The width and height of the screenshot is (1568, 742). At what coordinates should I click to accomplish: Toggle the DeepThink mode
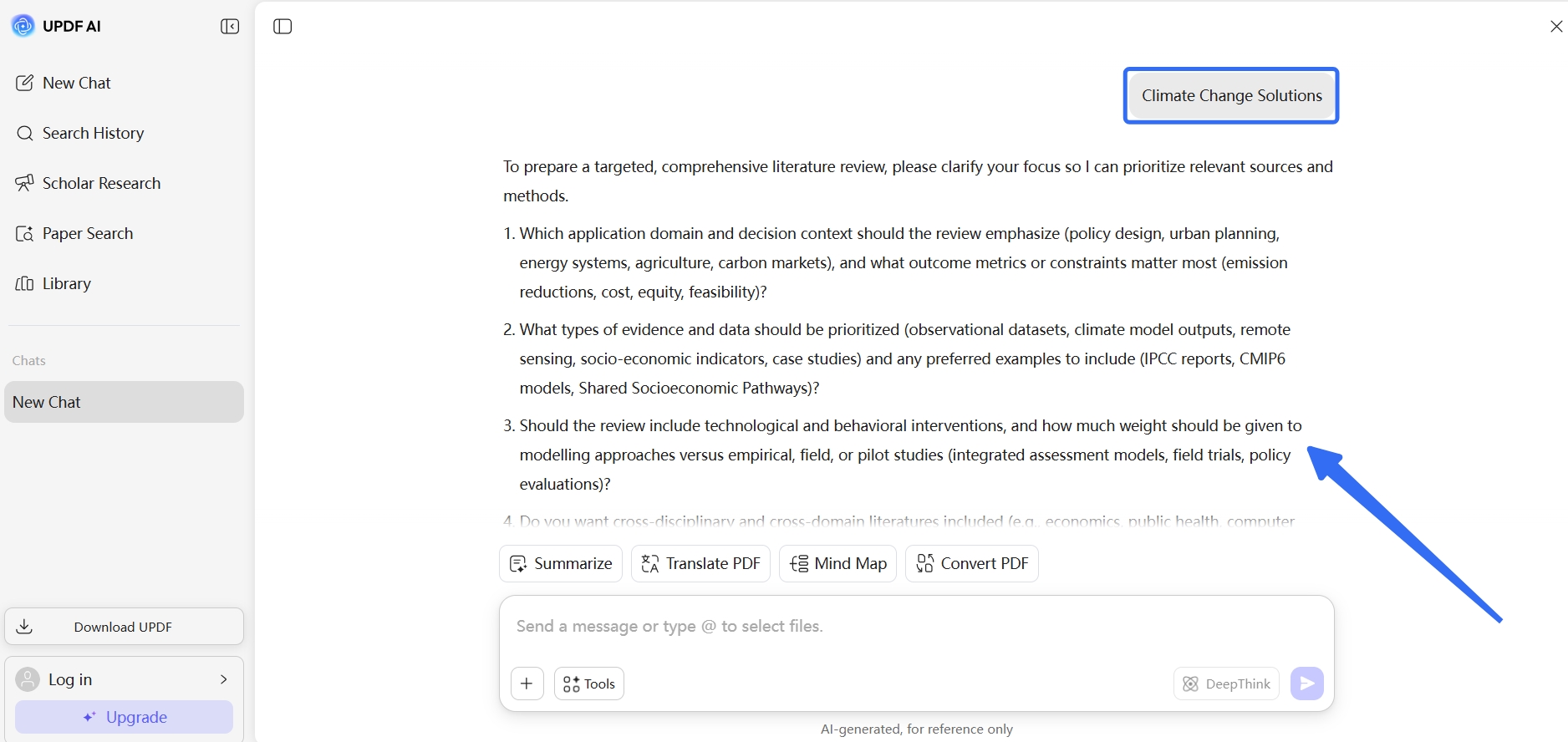click(1226, 684)
